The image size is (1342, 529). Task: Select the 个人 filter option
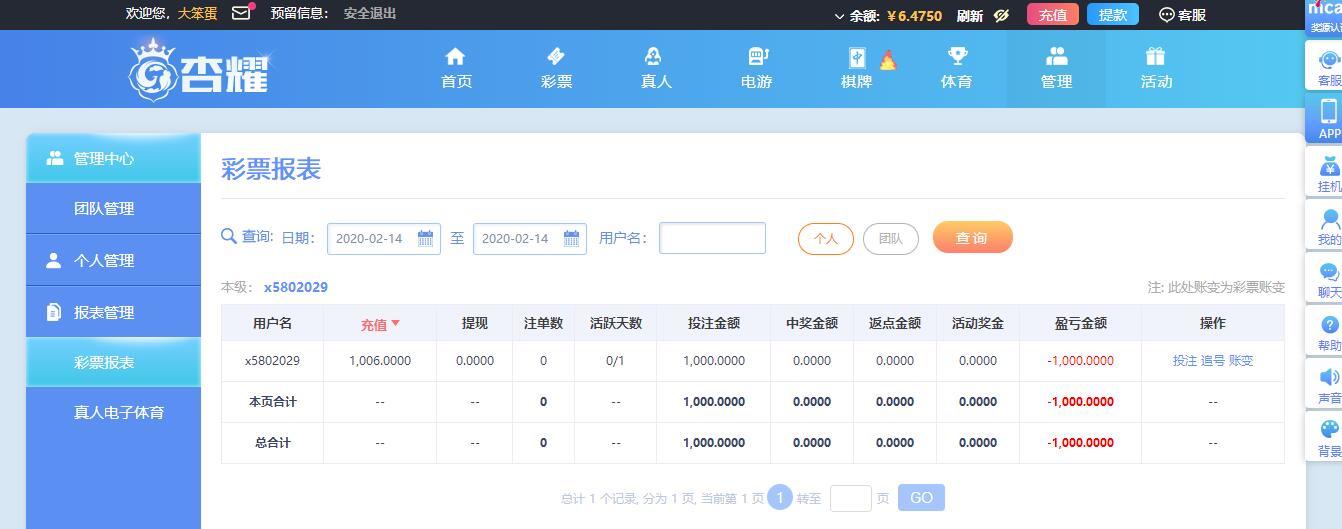coord(825,238)
